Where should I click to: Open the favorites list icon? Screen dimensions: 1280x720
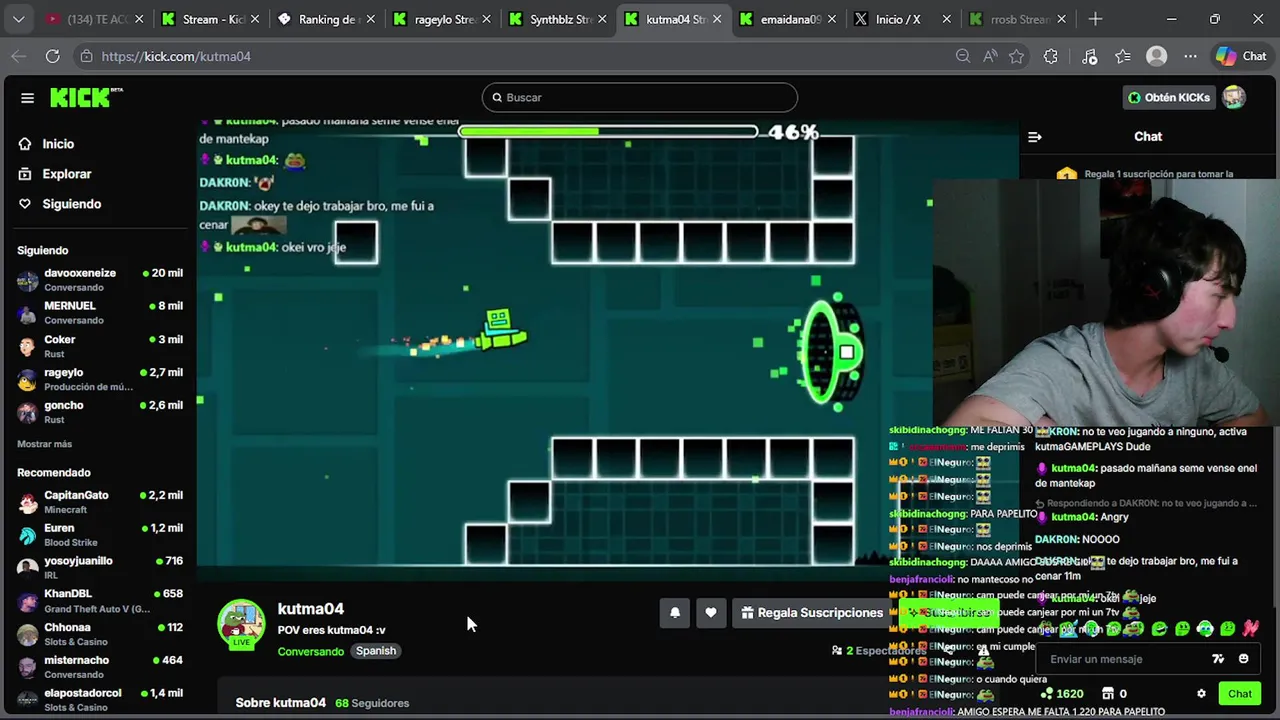tap(1123, 57)
